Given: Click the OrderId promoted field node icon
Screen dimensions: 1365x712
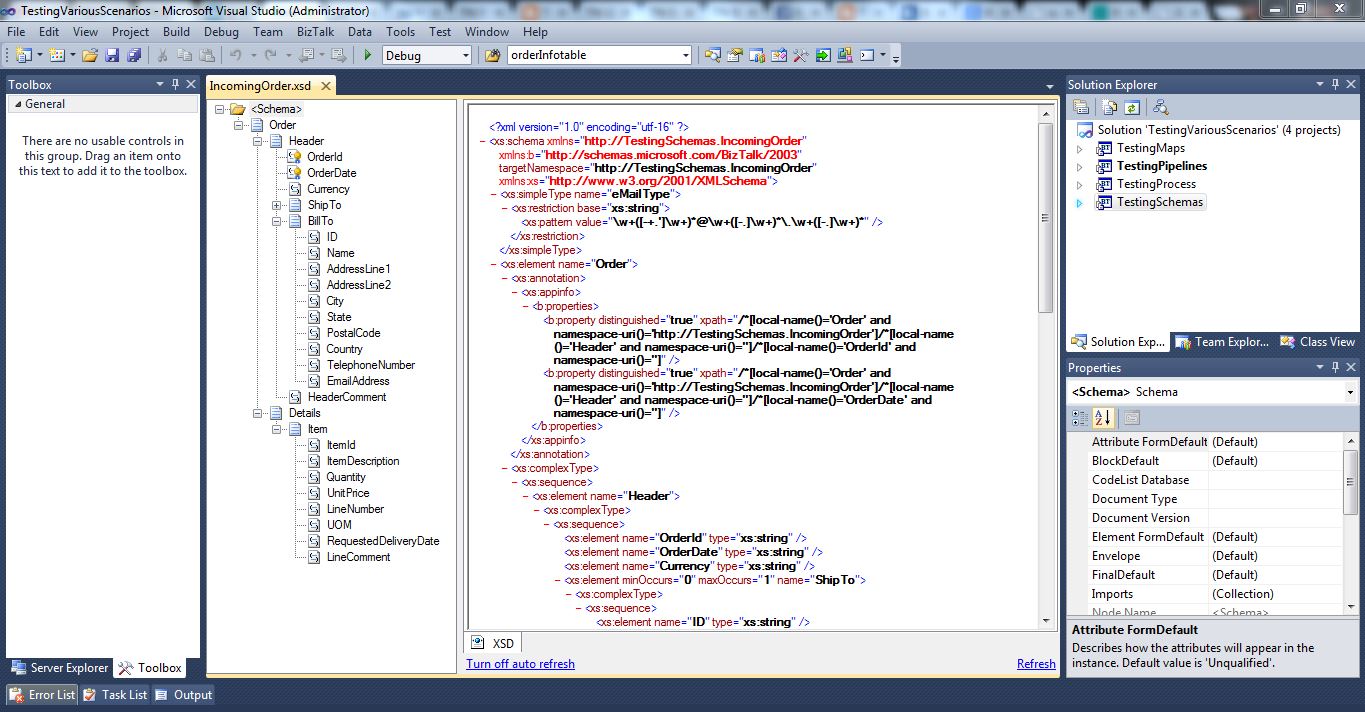Looking at the screenshot, I should point(295,157).
